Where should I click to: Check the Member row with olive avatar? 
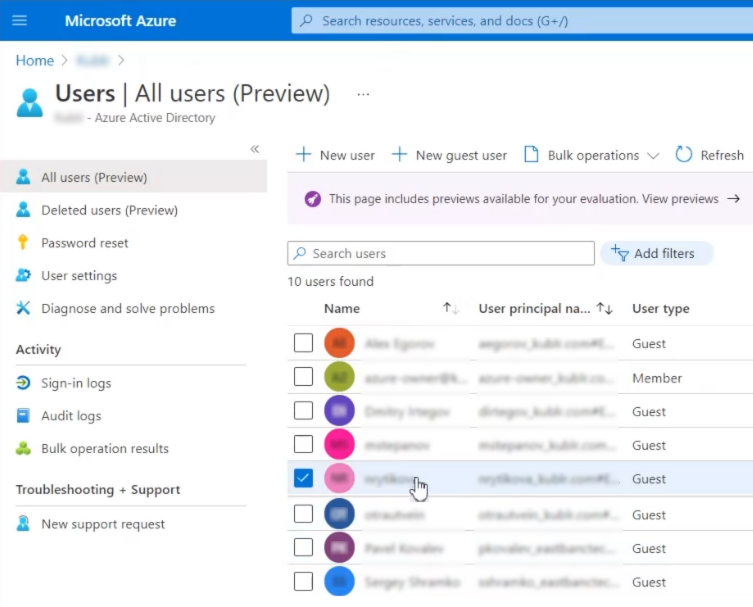(304, 376)
